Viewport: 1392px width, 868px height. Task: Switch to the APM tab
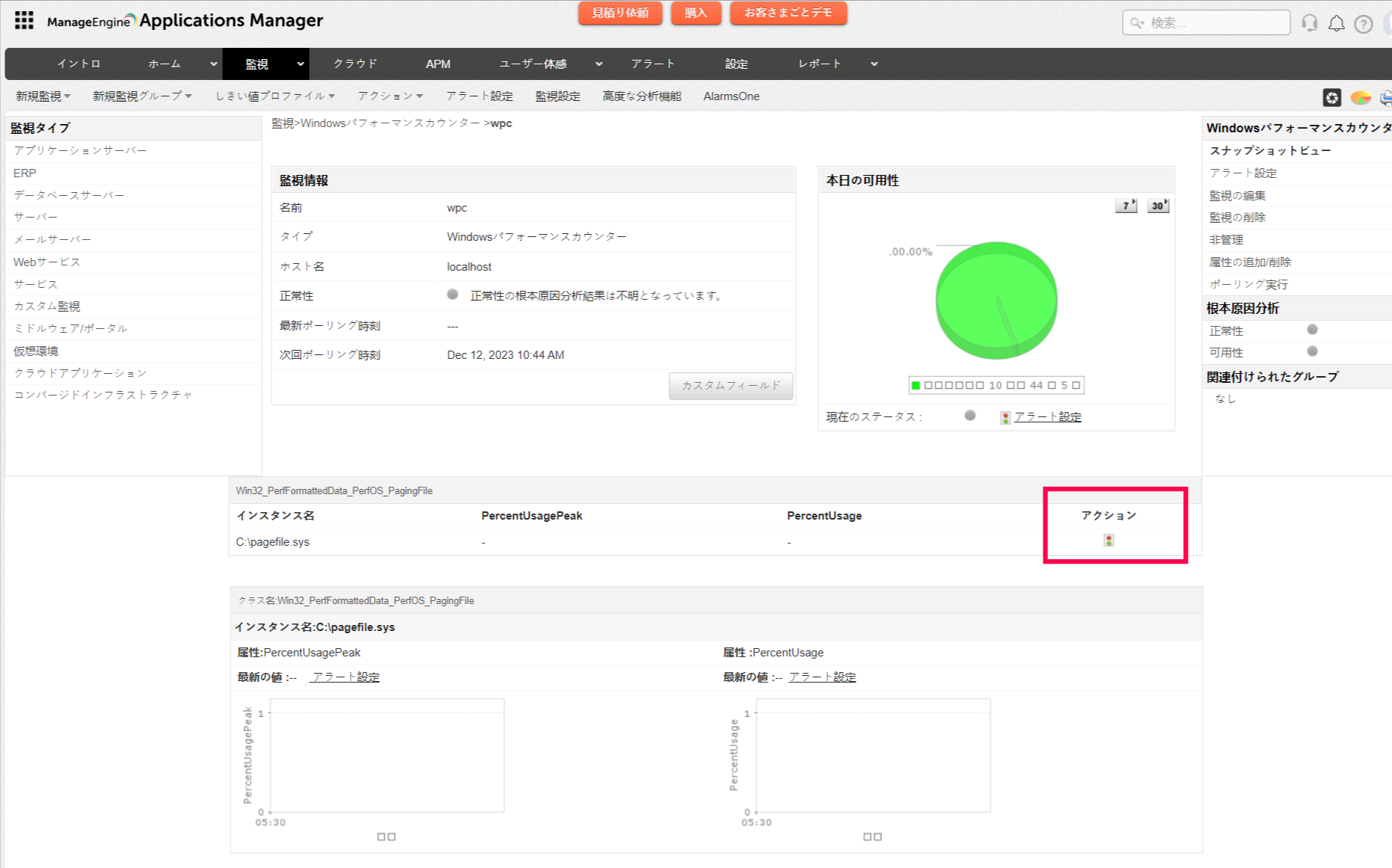click(x=438, y=64)
